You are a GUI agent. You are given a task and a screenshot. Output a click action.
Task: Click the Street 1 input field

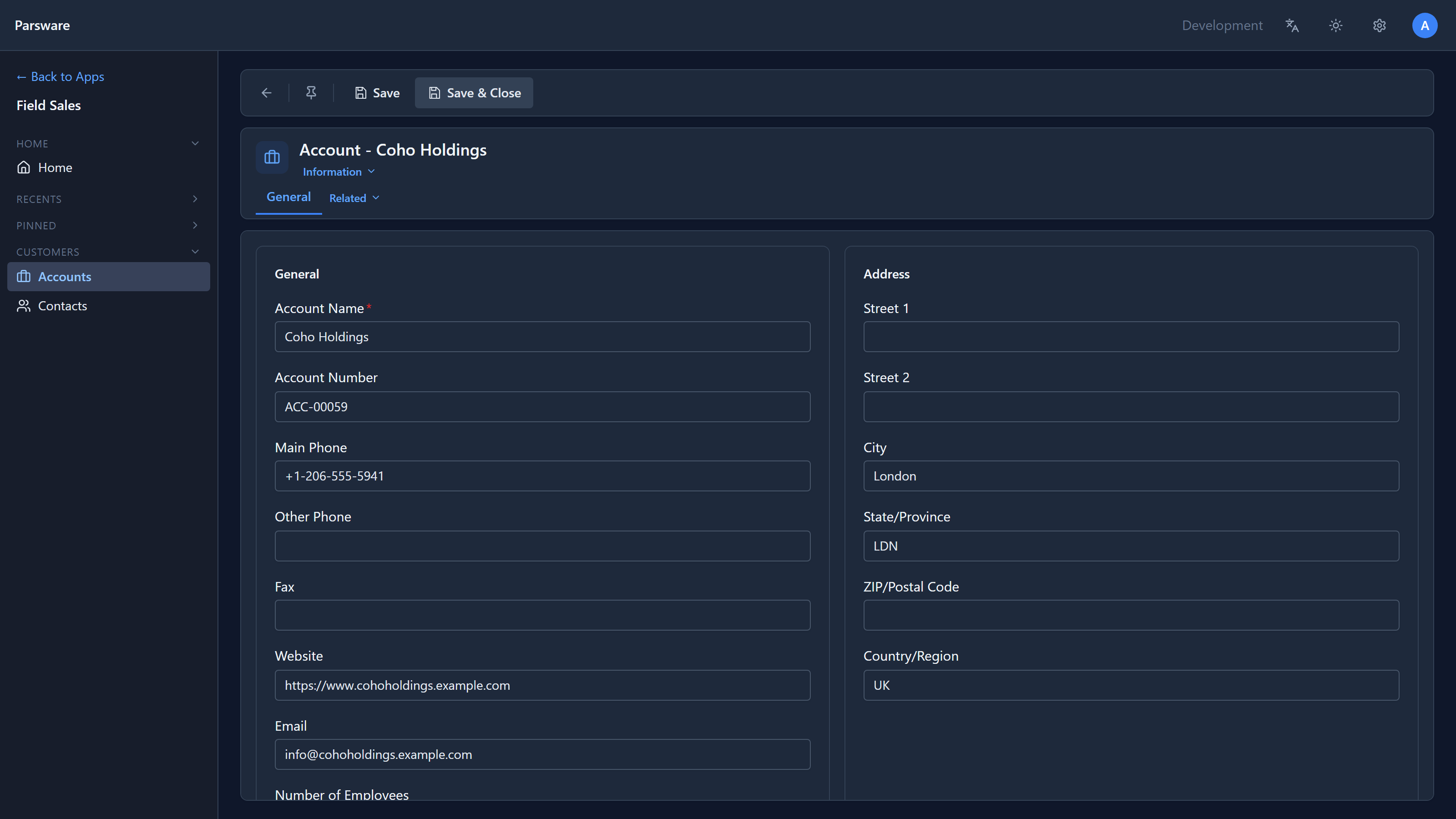click(1131, 337)
